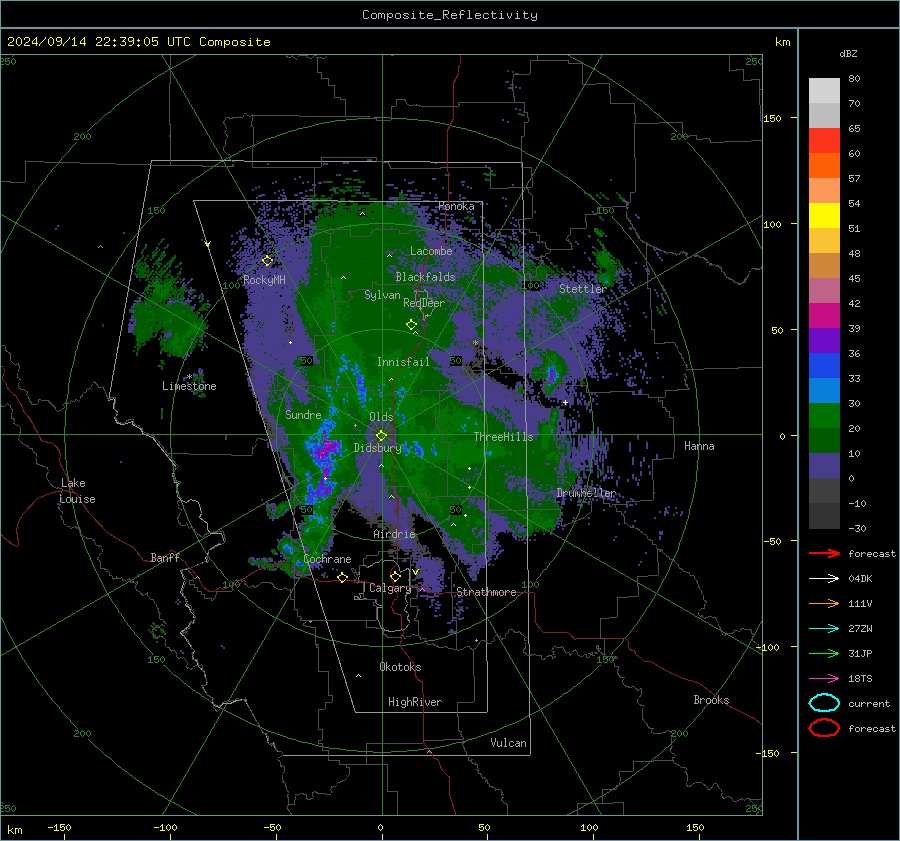Click the Lacombe city label
Screen dimensions: 900x841
click(x=431, y=251)
